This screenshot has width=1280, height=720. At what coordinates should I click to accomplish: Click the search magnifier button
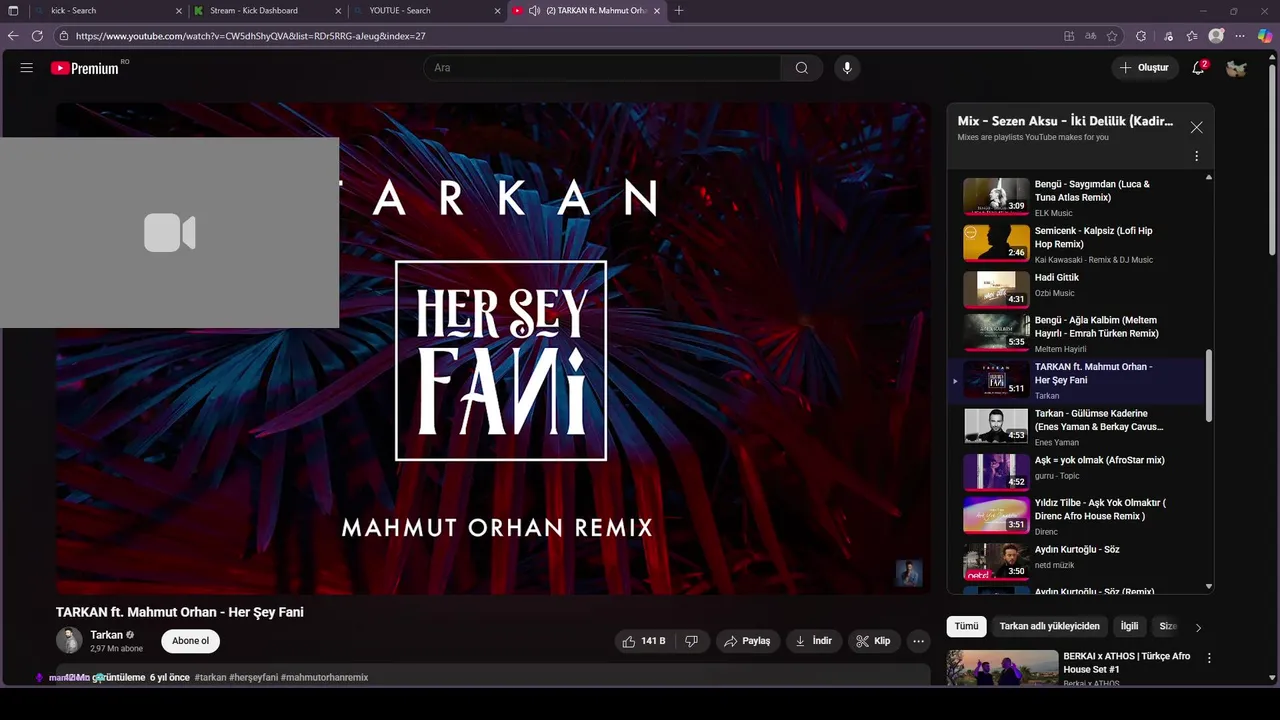coord(801,68)
